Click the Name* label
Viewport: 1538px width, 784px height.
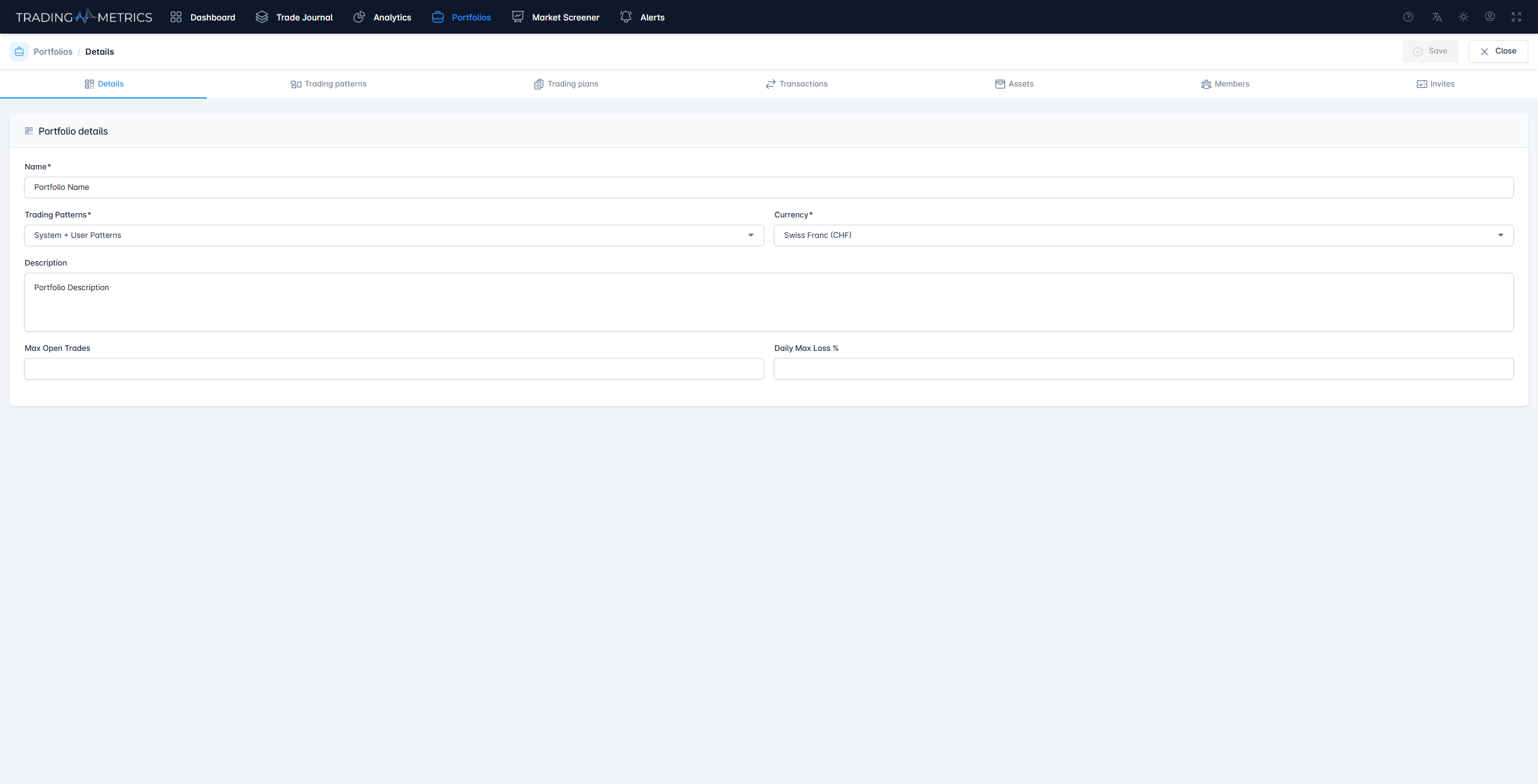[38, 167]
